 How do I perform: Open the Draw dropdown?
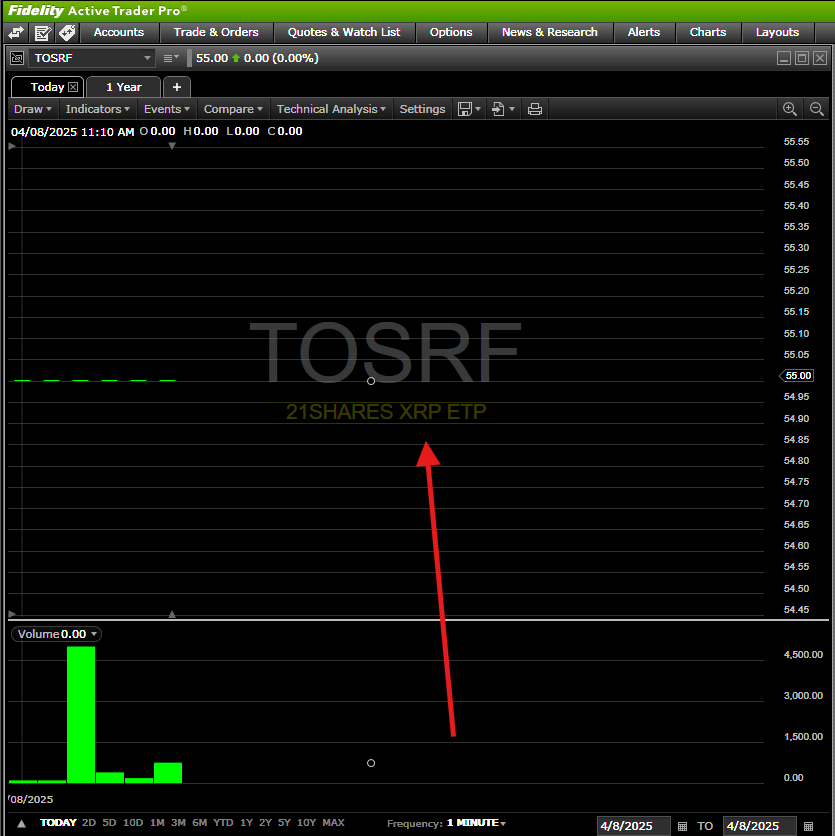tap(33, 109)
